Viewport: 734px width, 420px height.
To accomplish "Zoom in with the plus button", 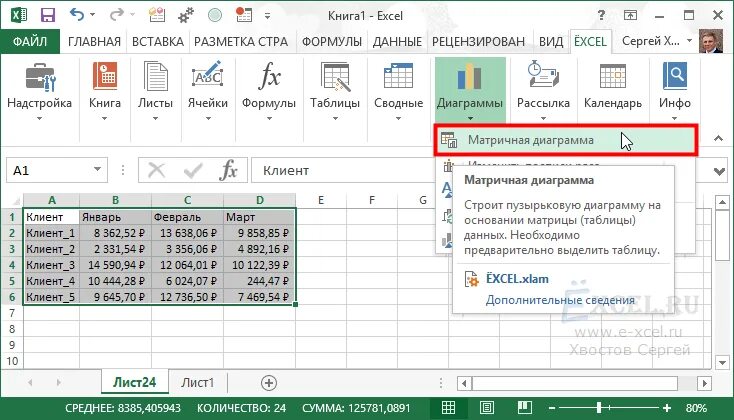I will (x=667, y=408).
